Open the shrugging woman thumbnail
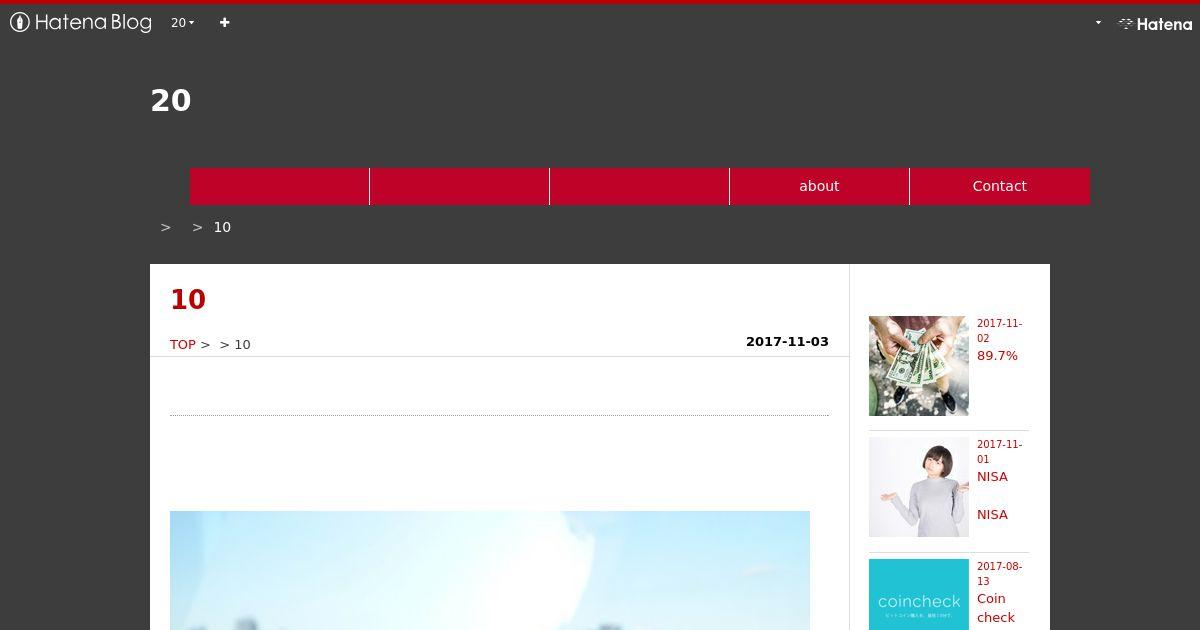Screen dimensions: 1200x630 919,487
